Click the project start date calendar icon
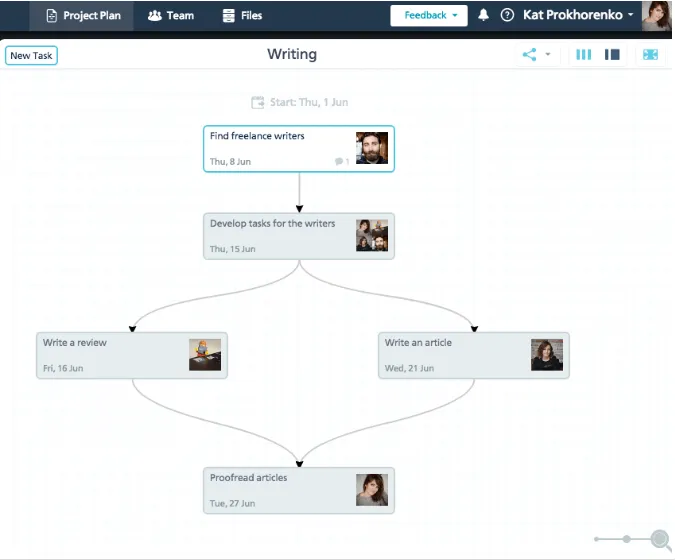Viewport: 675px width, 560px height. pyautogui.click(x=257, y=102)
